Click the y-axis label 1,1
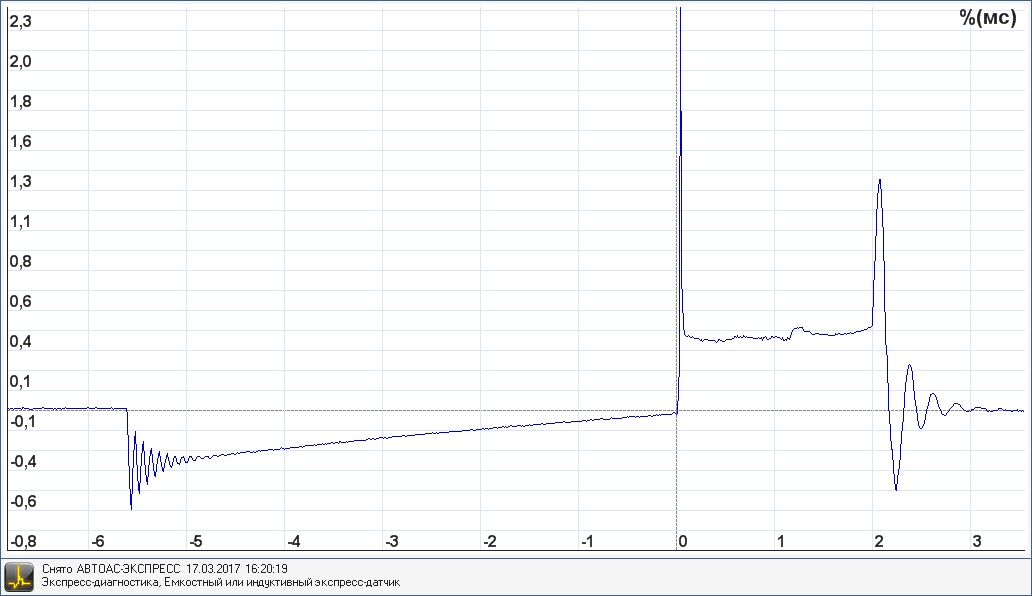Viewport: 1032px width, 596px height. 20,222
